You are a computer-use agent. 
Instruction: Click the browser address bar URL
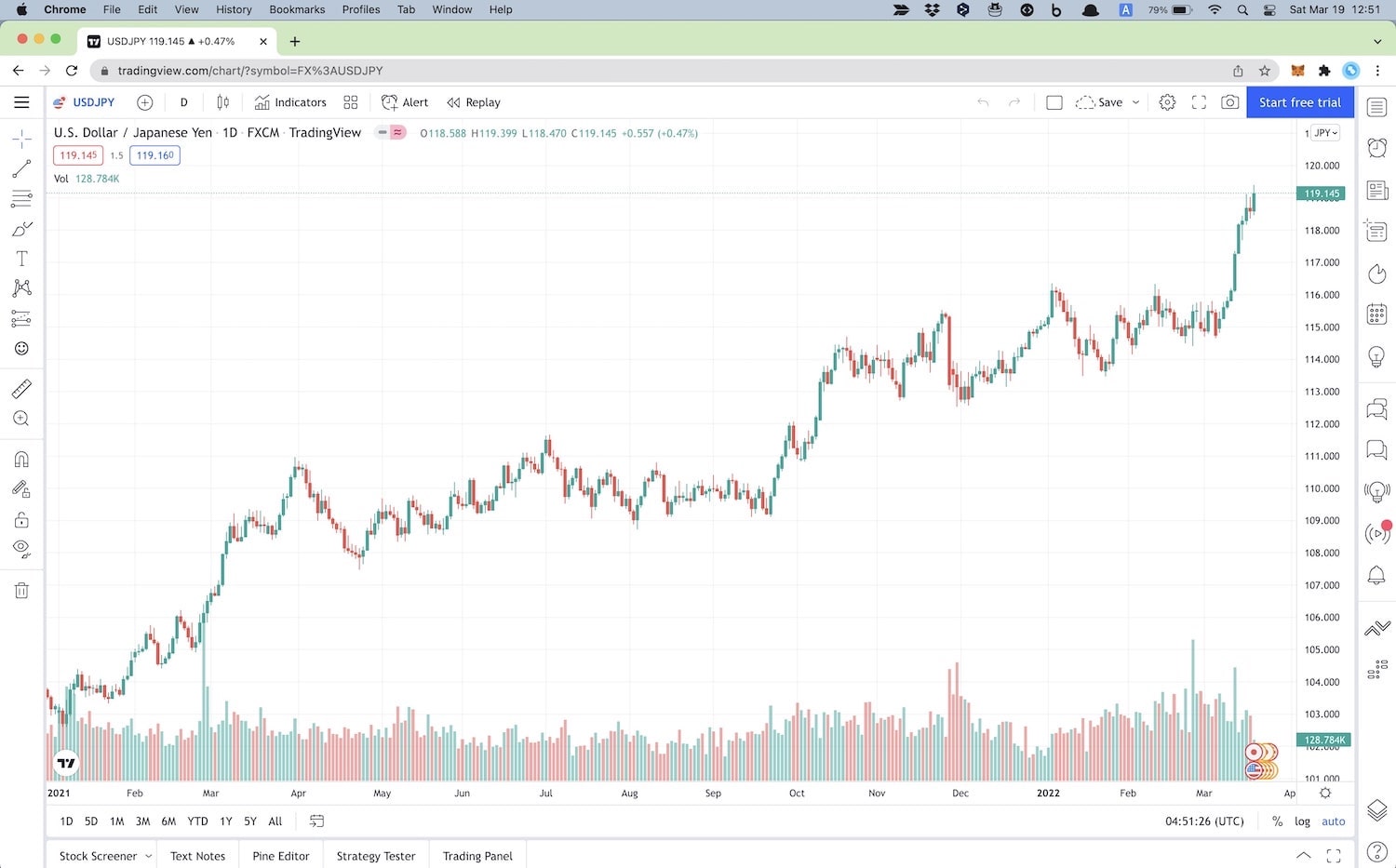pyautogui.click(x=250, y=71)
